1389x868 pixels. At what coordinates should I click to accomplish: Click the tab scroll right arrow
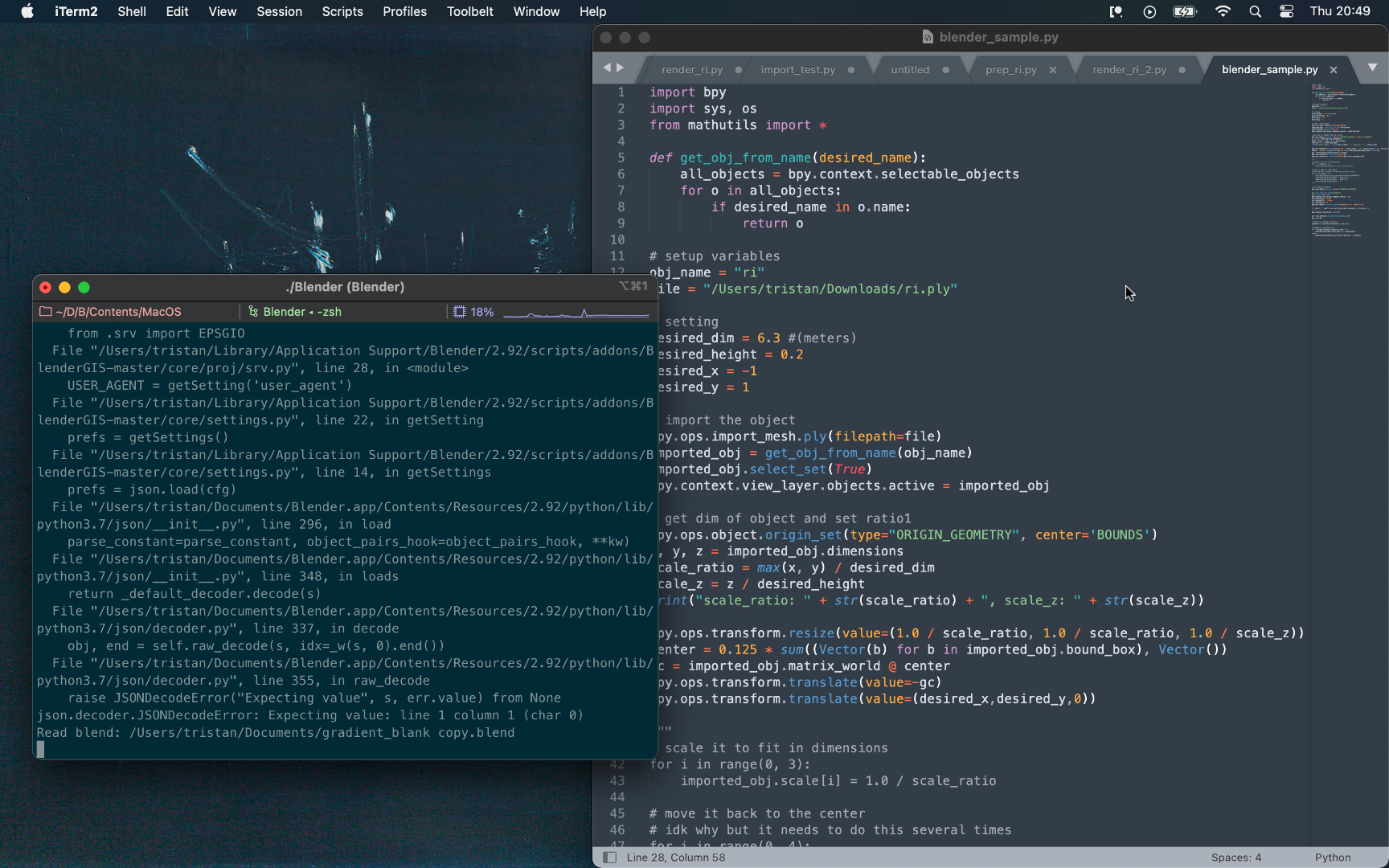[620, 68]
